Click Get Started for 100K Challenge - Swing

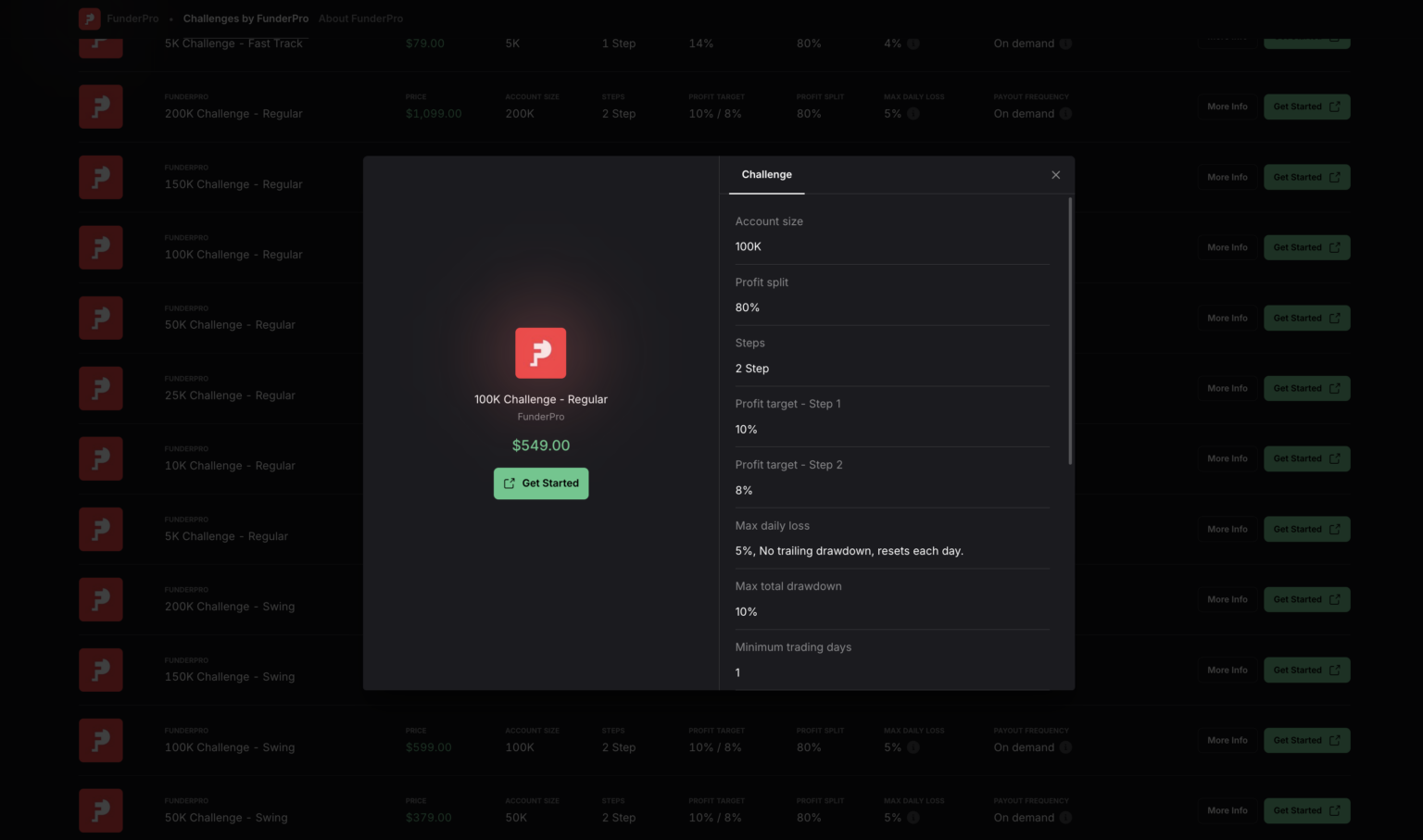(x=1306, y=740)
